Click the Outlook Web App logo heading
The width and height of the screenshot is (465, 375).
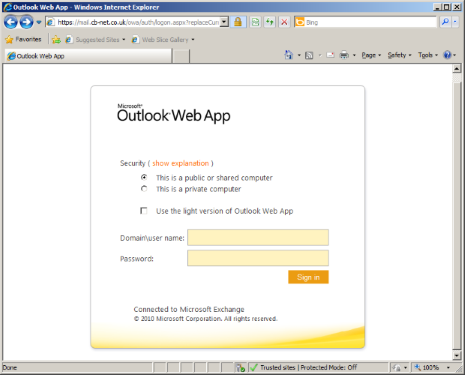(174, 113)
